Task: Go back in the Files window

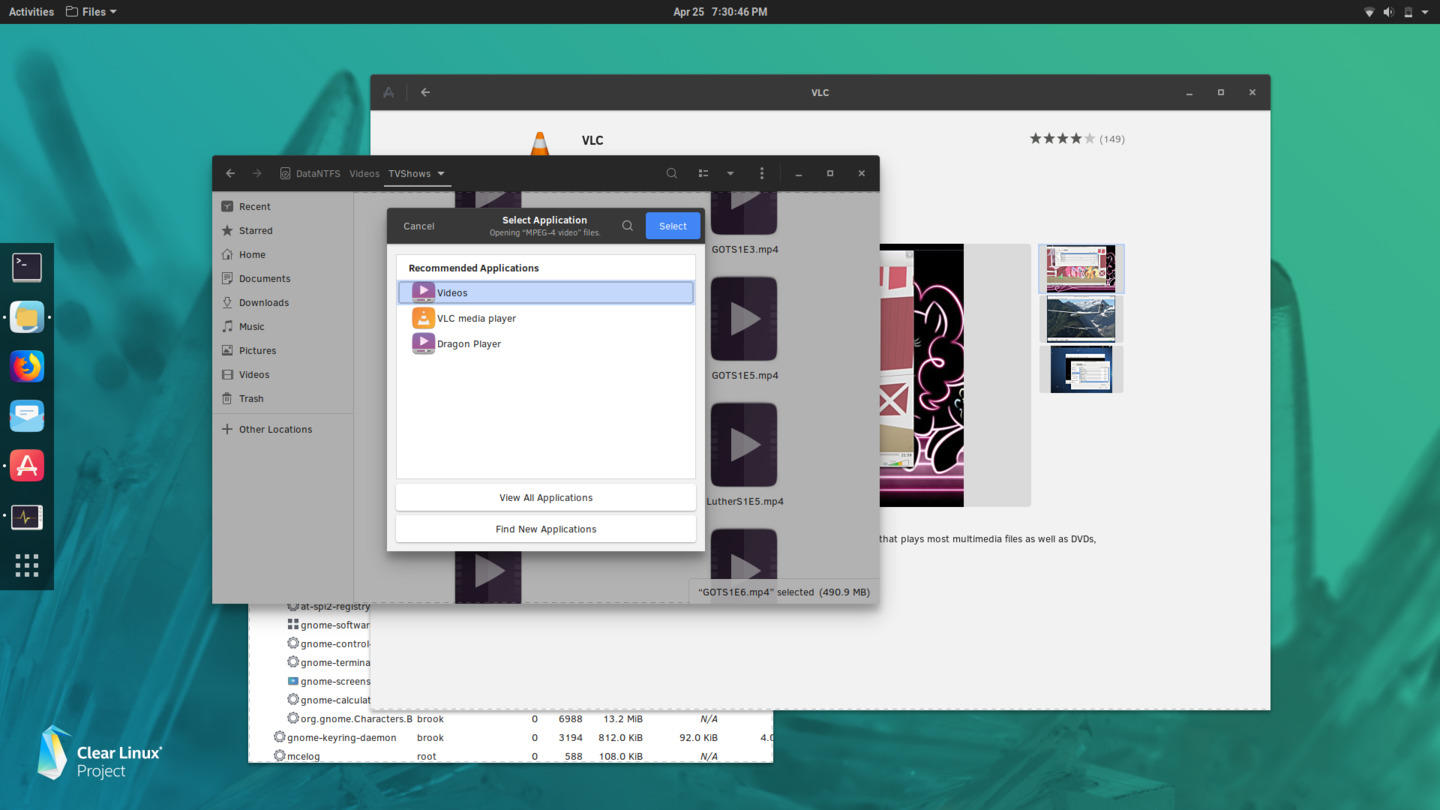Action: coord(230,173)
